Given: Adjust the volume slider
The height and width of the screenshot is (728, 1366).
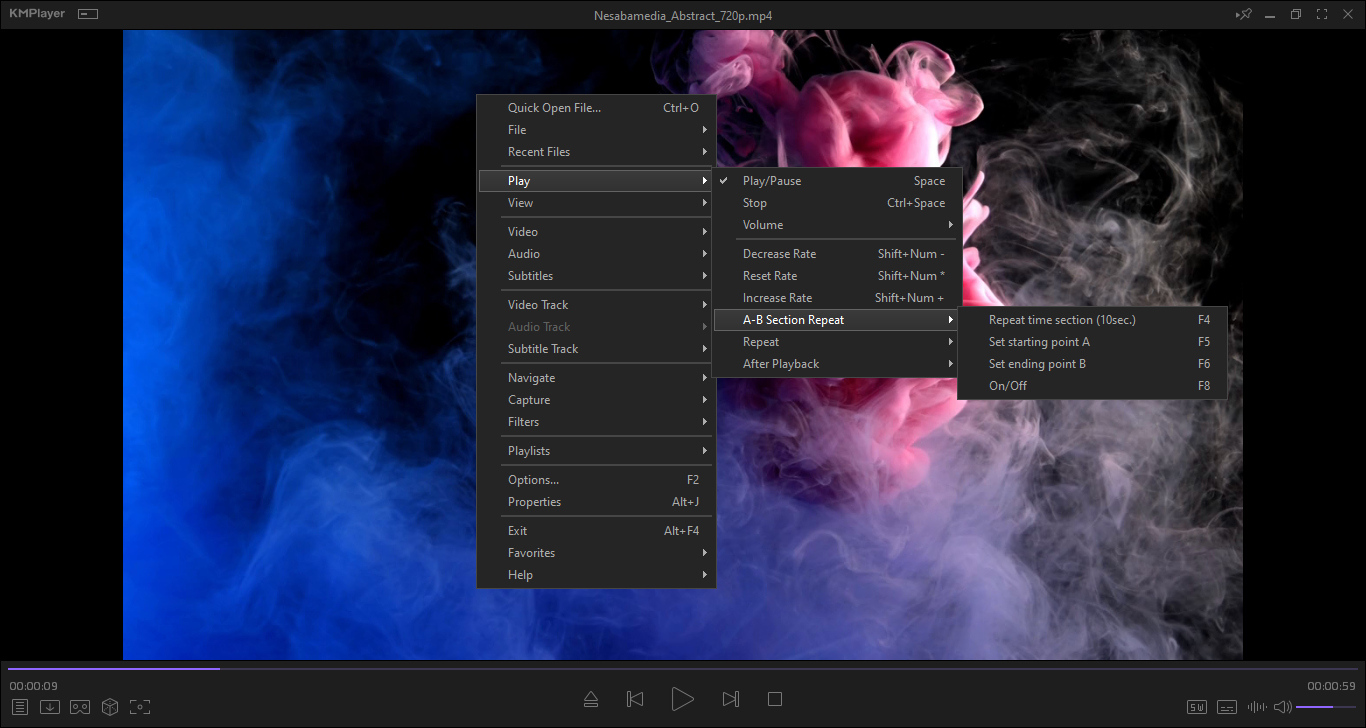Looking at the screenshot, I should pyautogui.click(x=1326, y=707).
